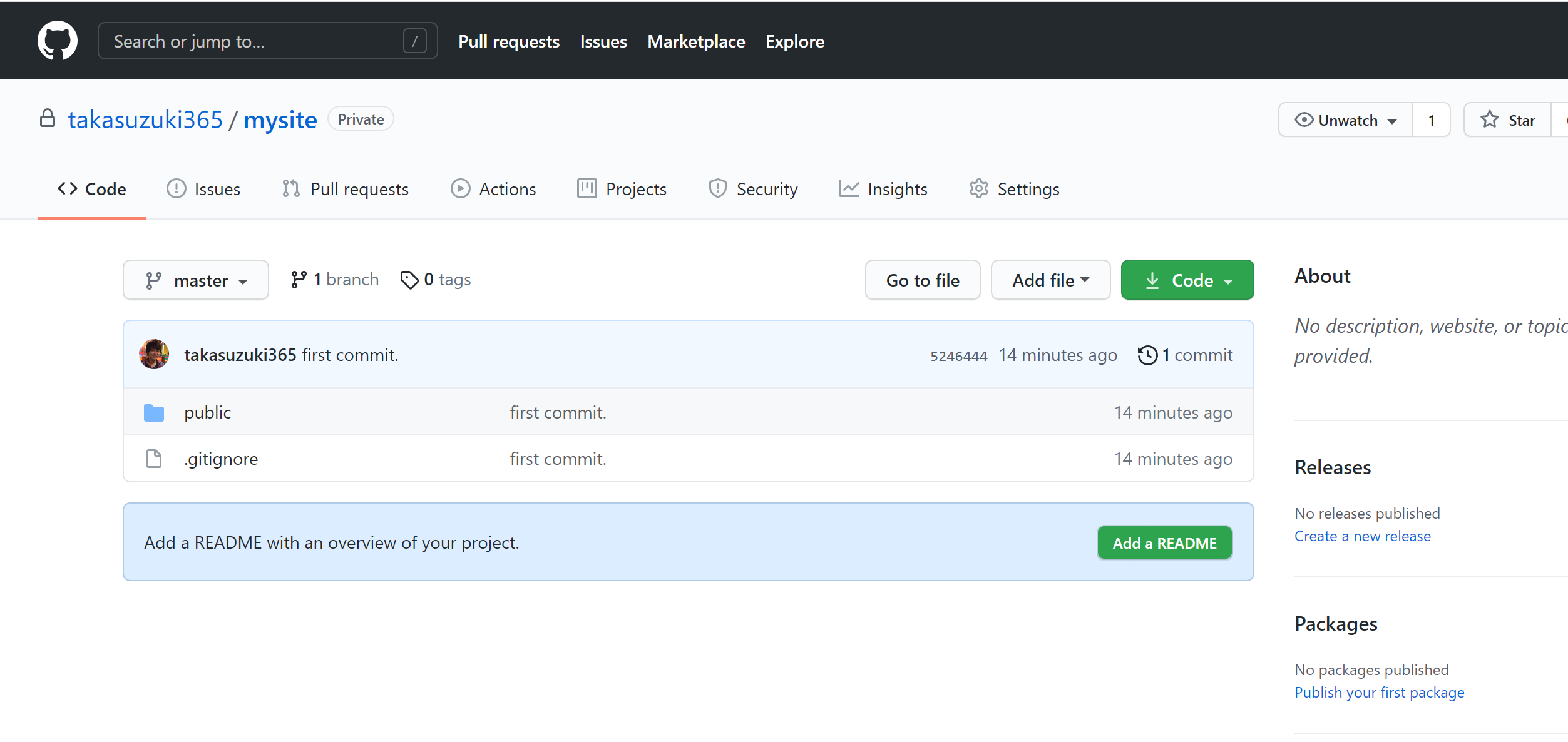Star the mysite repository
1568x742 pixels.
point(1507,119)
